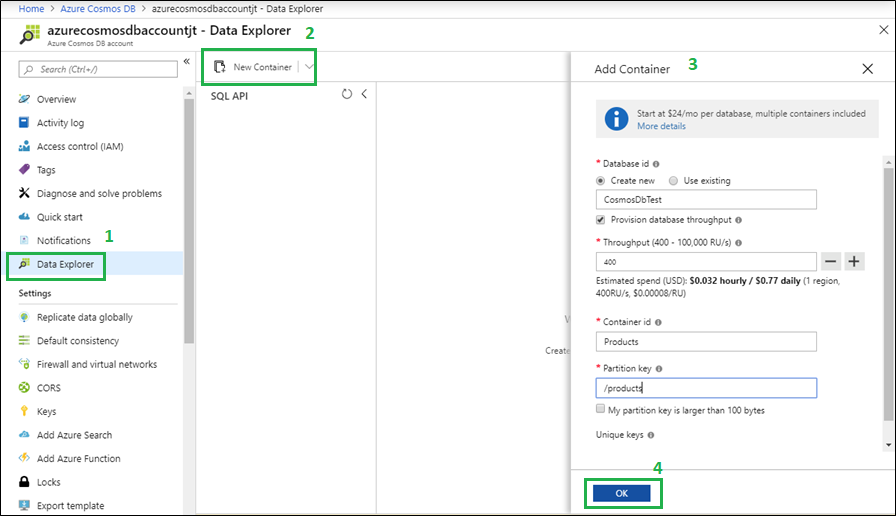Refresh the SQL API tree
The image size is (896, 516).
pos(347,94)
